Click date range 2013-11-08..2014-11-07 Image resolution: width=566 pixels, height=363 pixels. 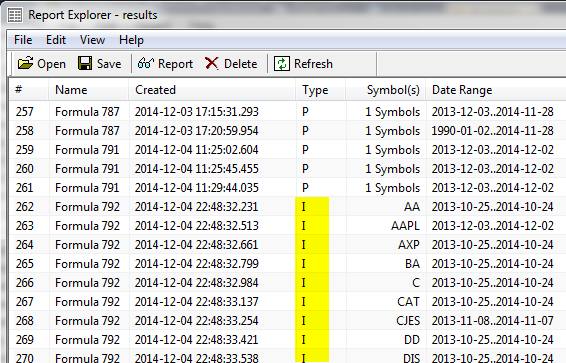tap(492, 320)
